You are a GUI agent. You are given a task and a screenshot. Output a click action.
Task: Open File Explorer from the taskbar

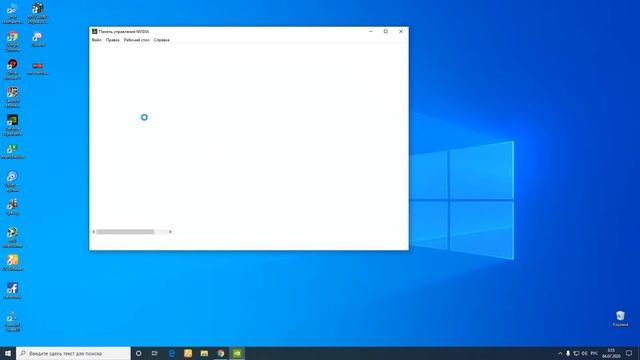click(x=204, y=353)
